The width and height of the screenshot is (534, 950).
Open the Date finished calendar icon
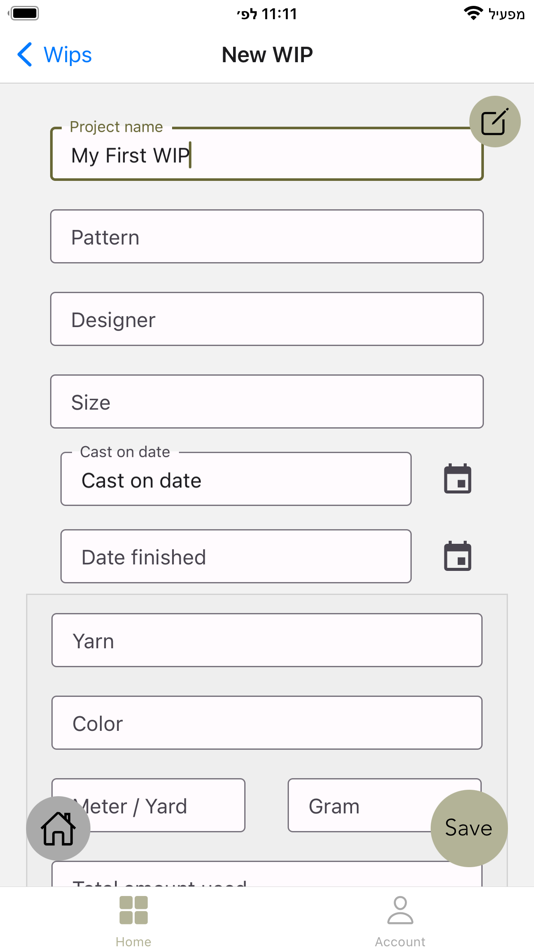(458, 556)
